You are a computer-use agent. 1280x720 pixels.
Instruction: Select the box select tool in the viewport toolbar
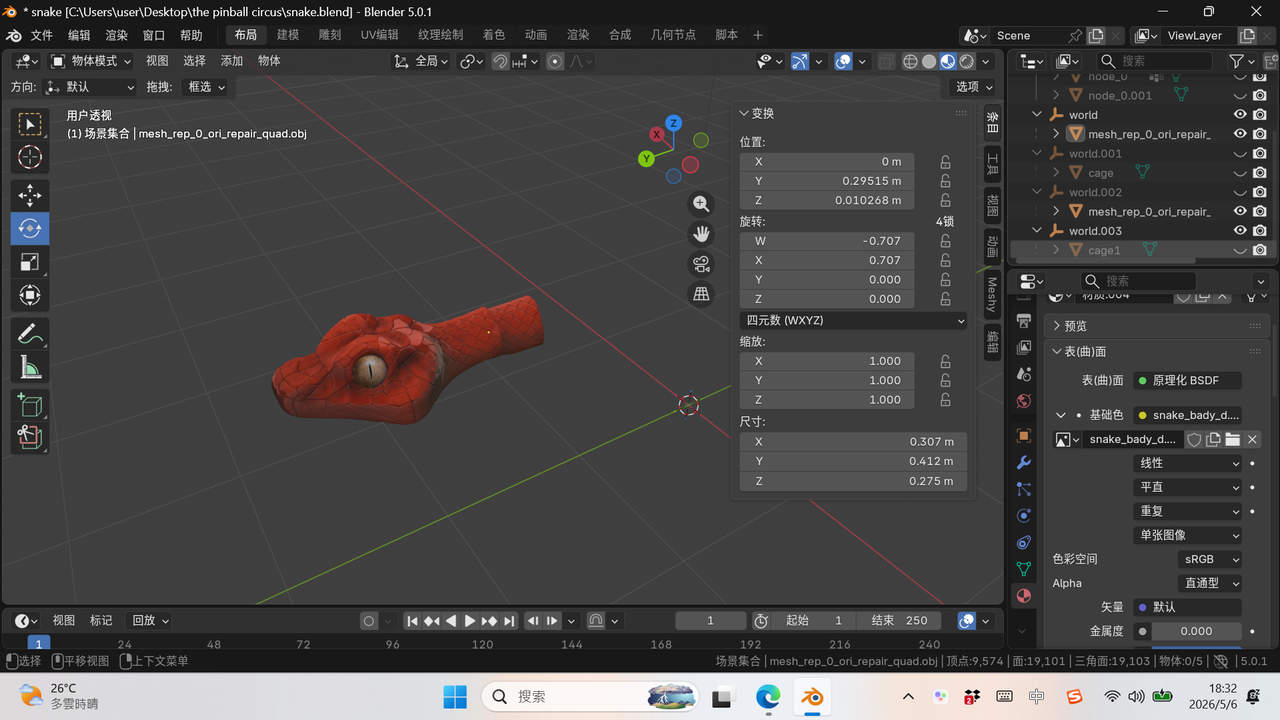(x=30, y=124)
